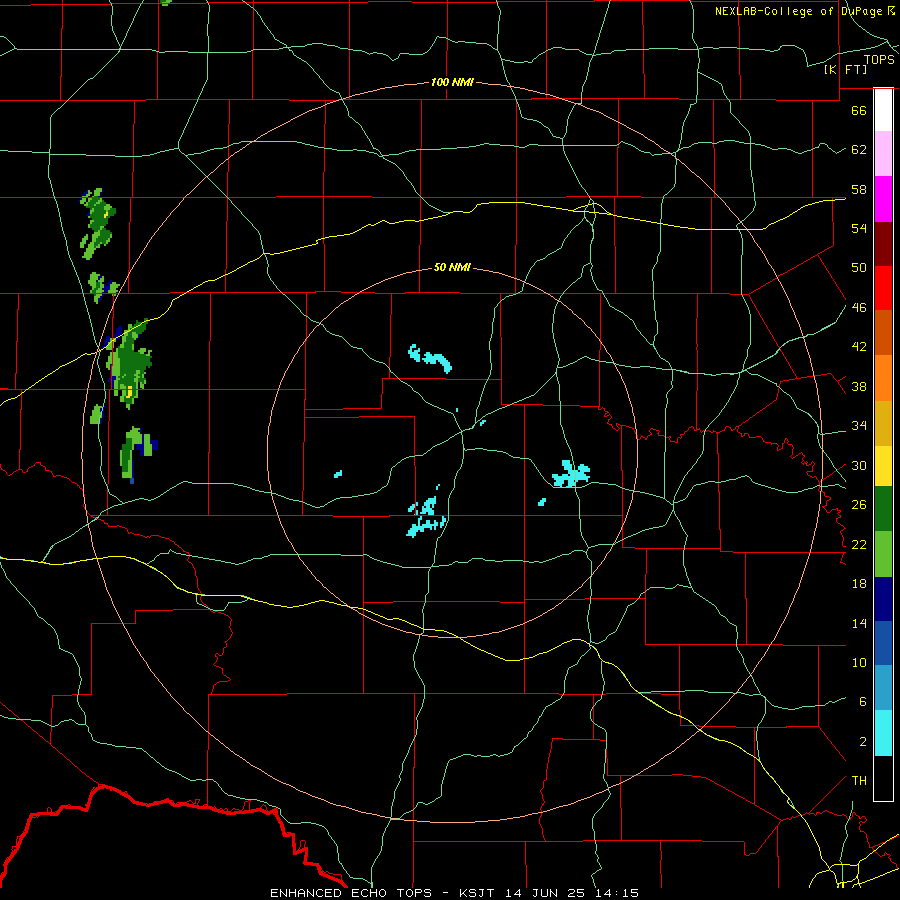
Task: Click the 30 legend value
Action: [859, 465]
